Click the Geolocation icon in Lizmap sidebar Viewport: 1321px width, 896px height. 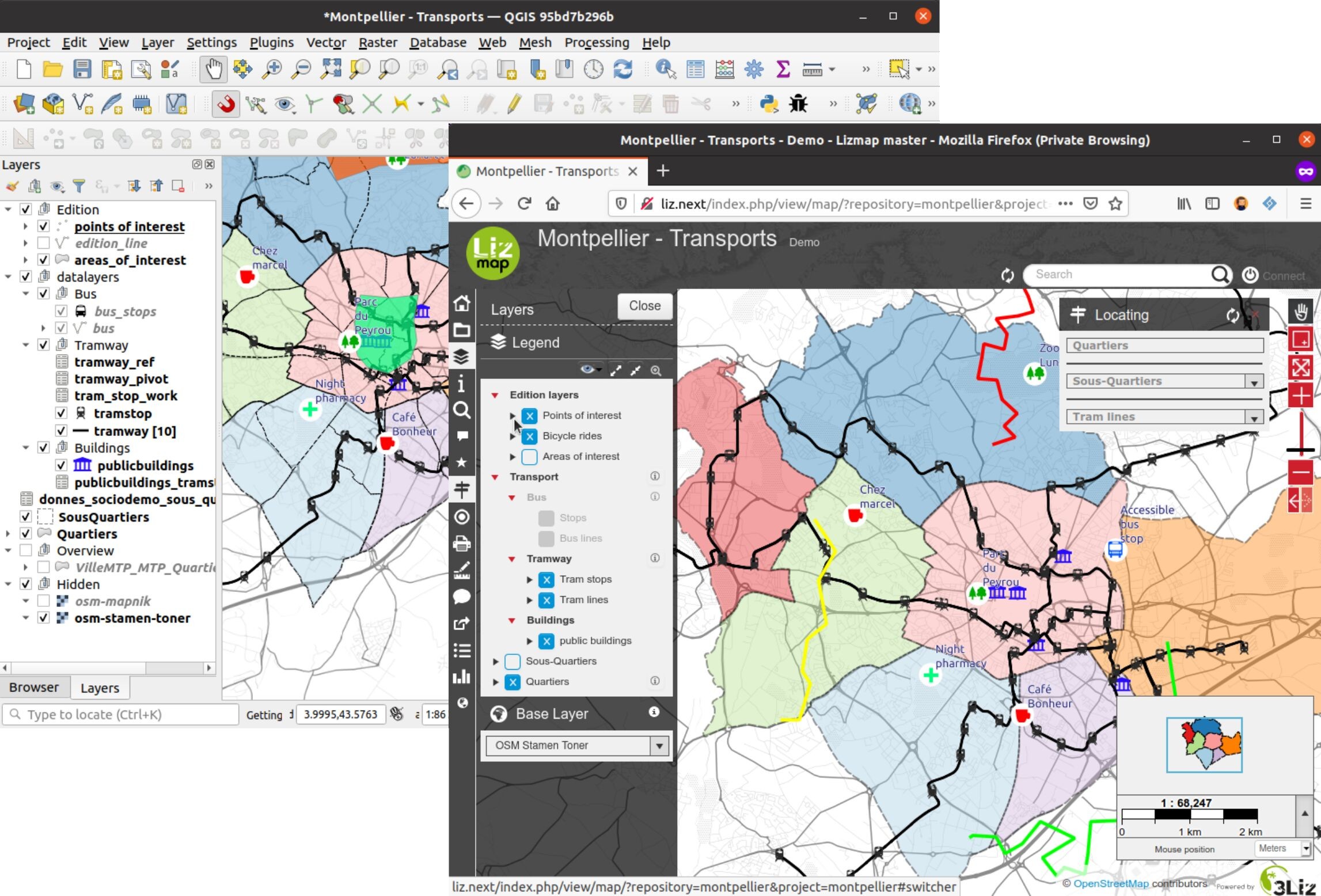[462, 515]
